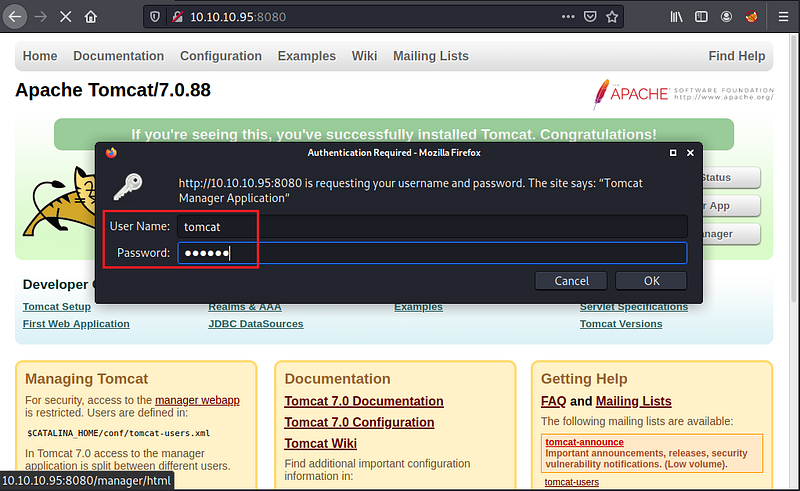Open the Documentation nav item
This screenshot has width=800, height=491.
pyautogui.click(x=119, y=56)
